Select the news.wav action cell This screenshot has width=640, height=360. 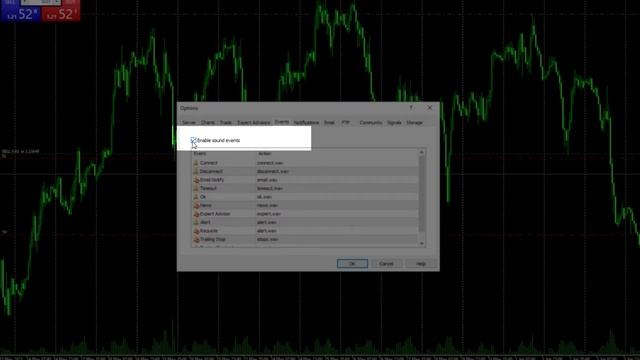tap(267, 205)
